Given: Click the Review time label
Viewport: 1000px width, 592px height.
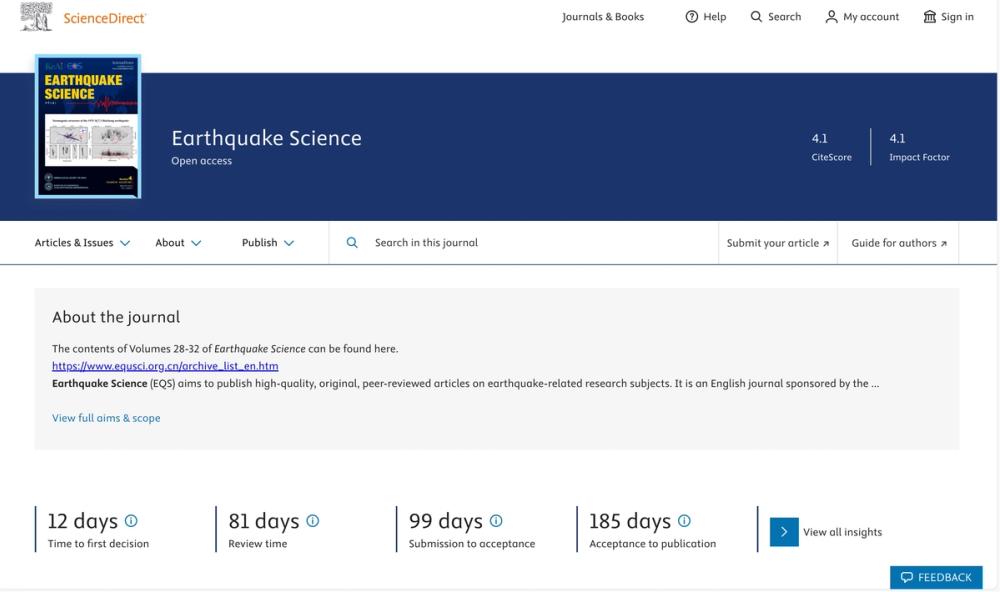Looking at the screenshot, I should click(258, 544).
